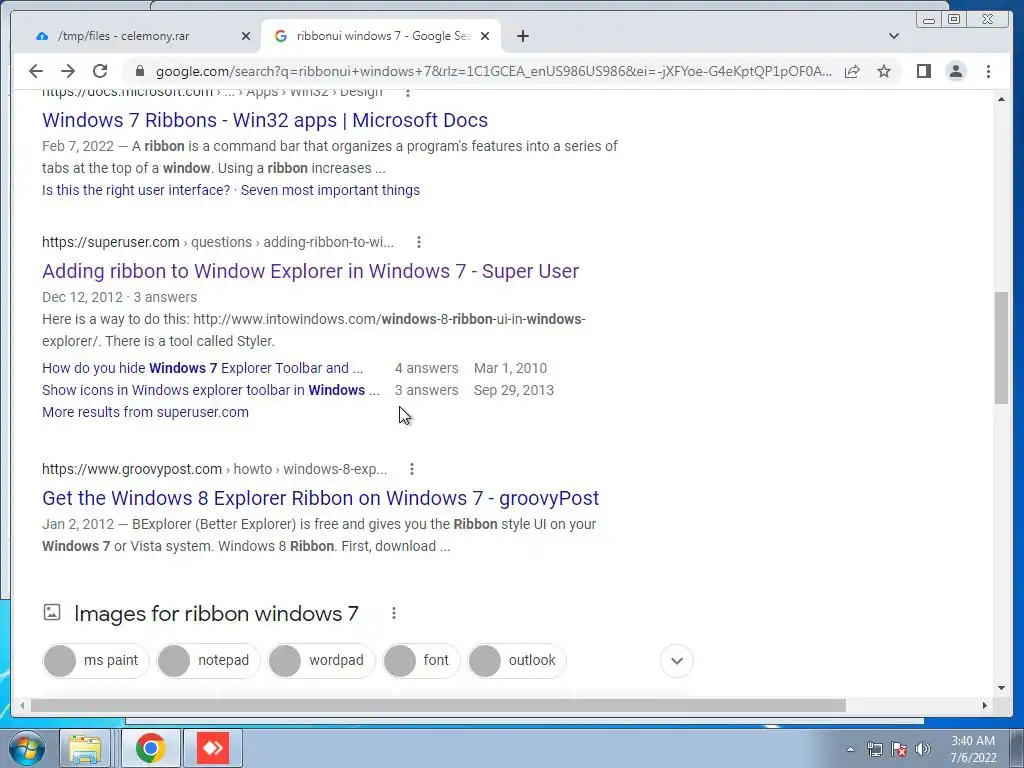
Task: Expand more image filter chips
Action: [x=677, y=661]
